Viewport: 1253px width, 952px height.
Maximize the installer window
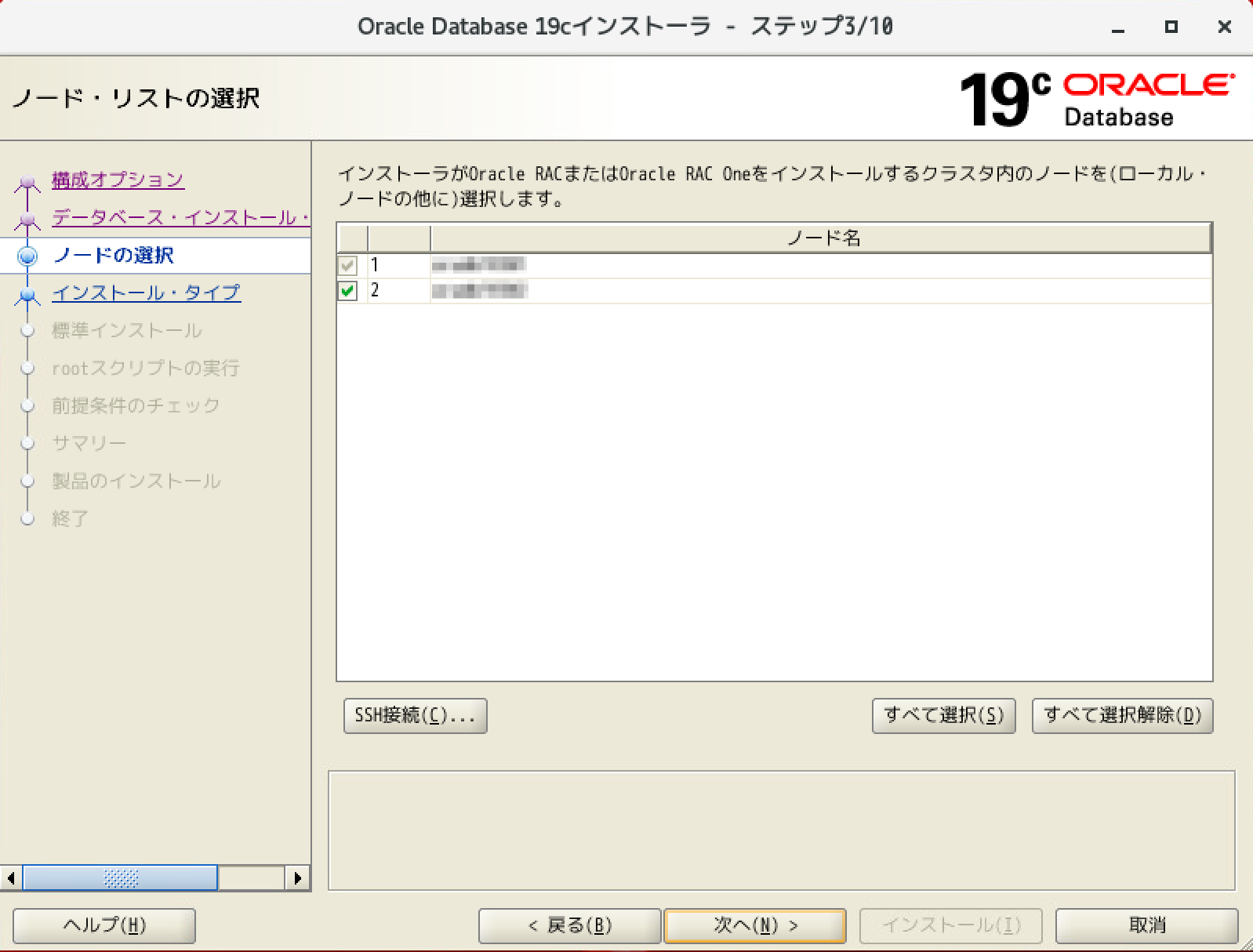[x=1171, y=27]
